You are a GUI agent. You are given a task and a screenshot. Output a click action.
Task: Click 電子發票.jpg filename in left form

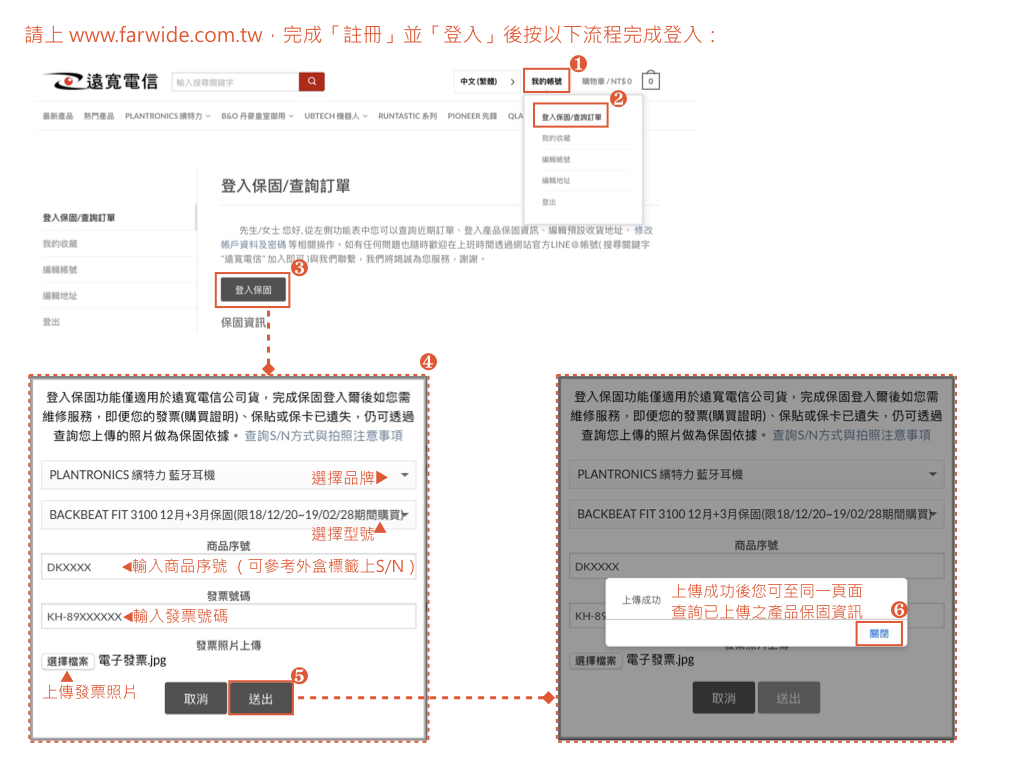133,661
